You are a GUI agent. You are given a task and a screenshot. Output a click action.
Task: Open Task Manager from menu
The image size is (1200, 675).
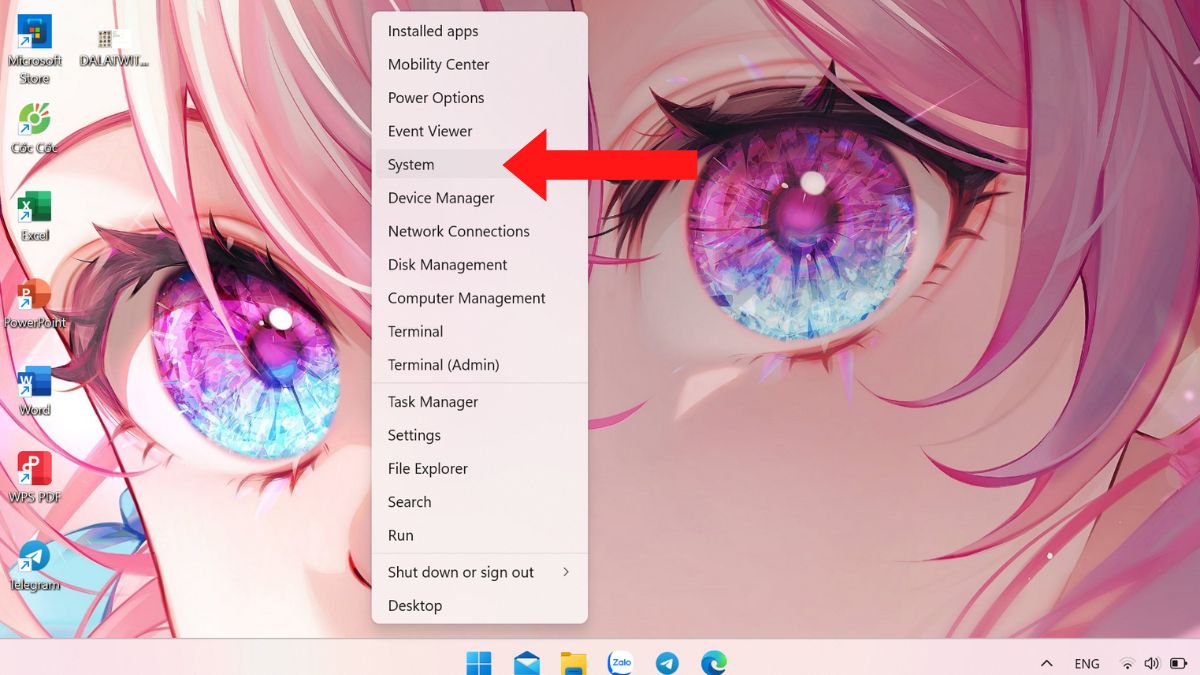[x=480, y=402]
